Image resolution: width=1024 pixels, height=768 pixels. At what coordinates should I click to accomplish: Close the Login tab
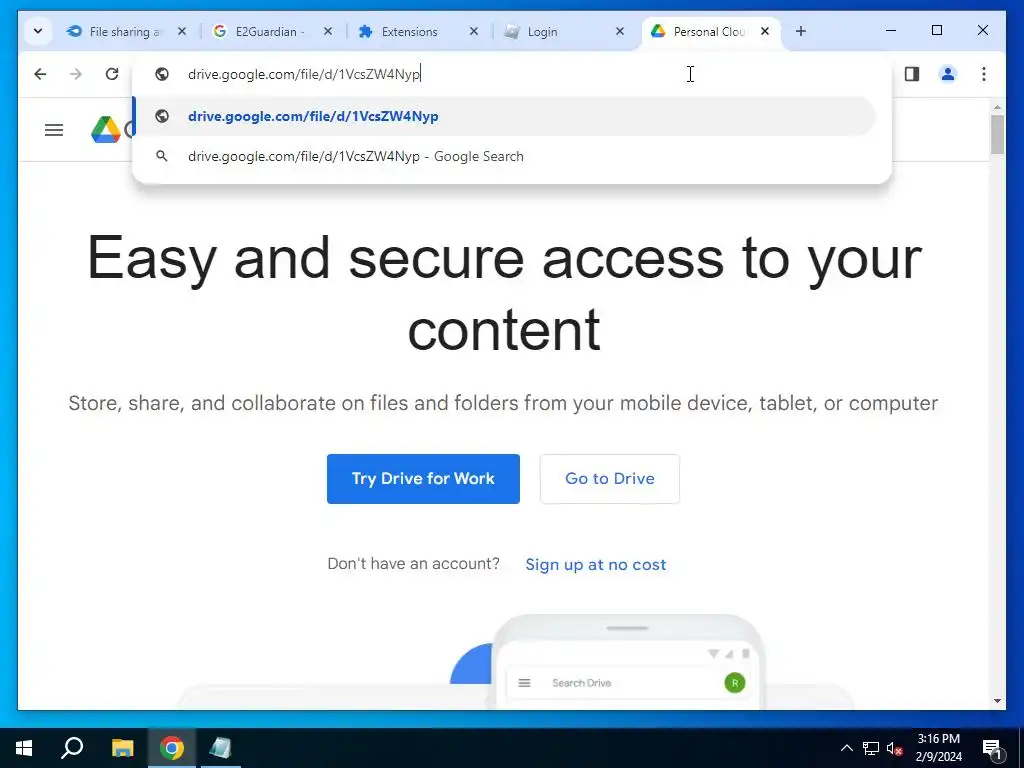[x=620, y=31]
